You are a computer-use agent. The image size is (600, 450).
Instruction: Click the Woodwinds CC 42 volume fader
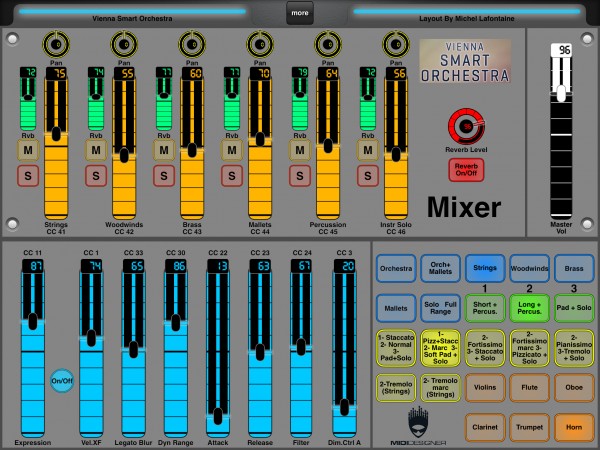tap(124, 143)
